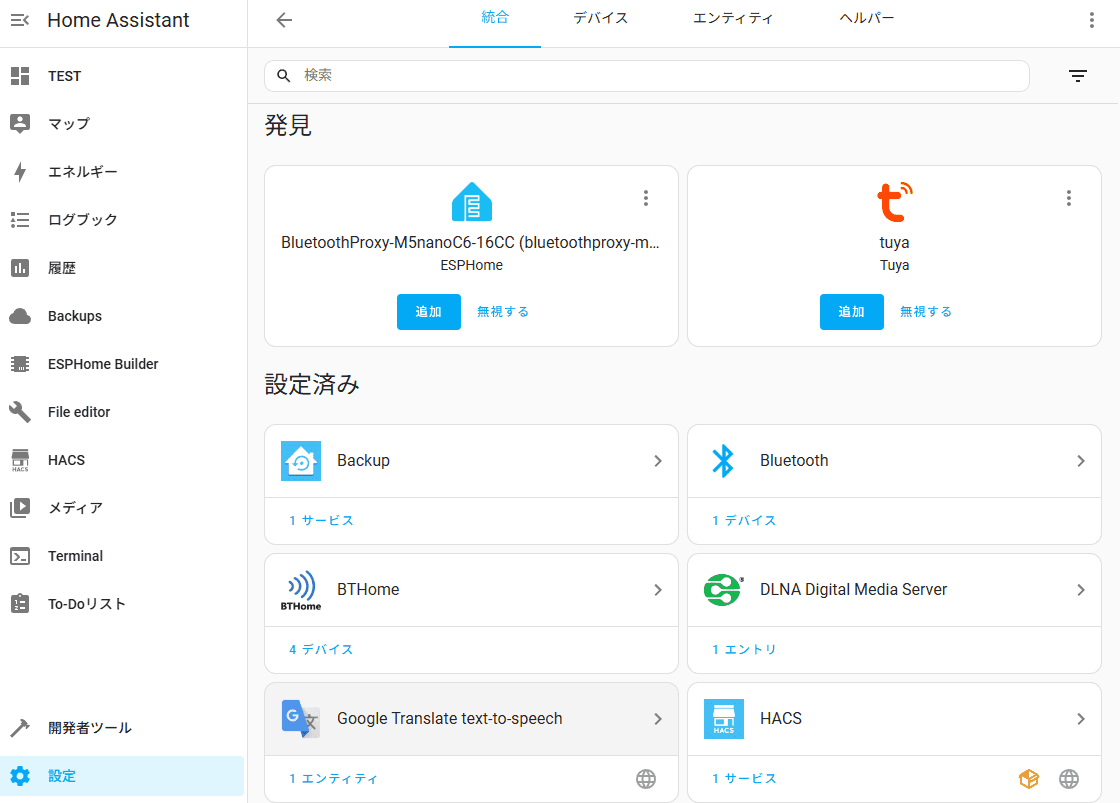
Task: Click the Bluetooth logo icon
Action: [x=723, y=461]
